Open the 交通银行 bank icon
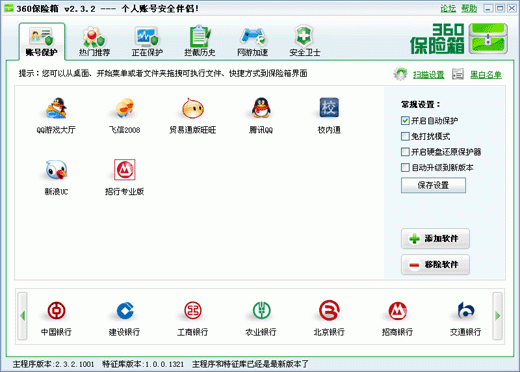 click(466, 310)
